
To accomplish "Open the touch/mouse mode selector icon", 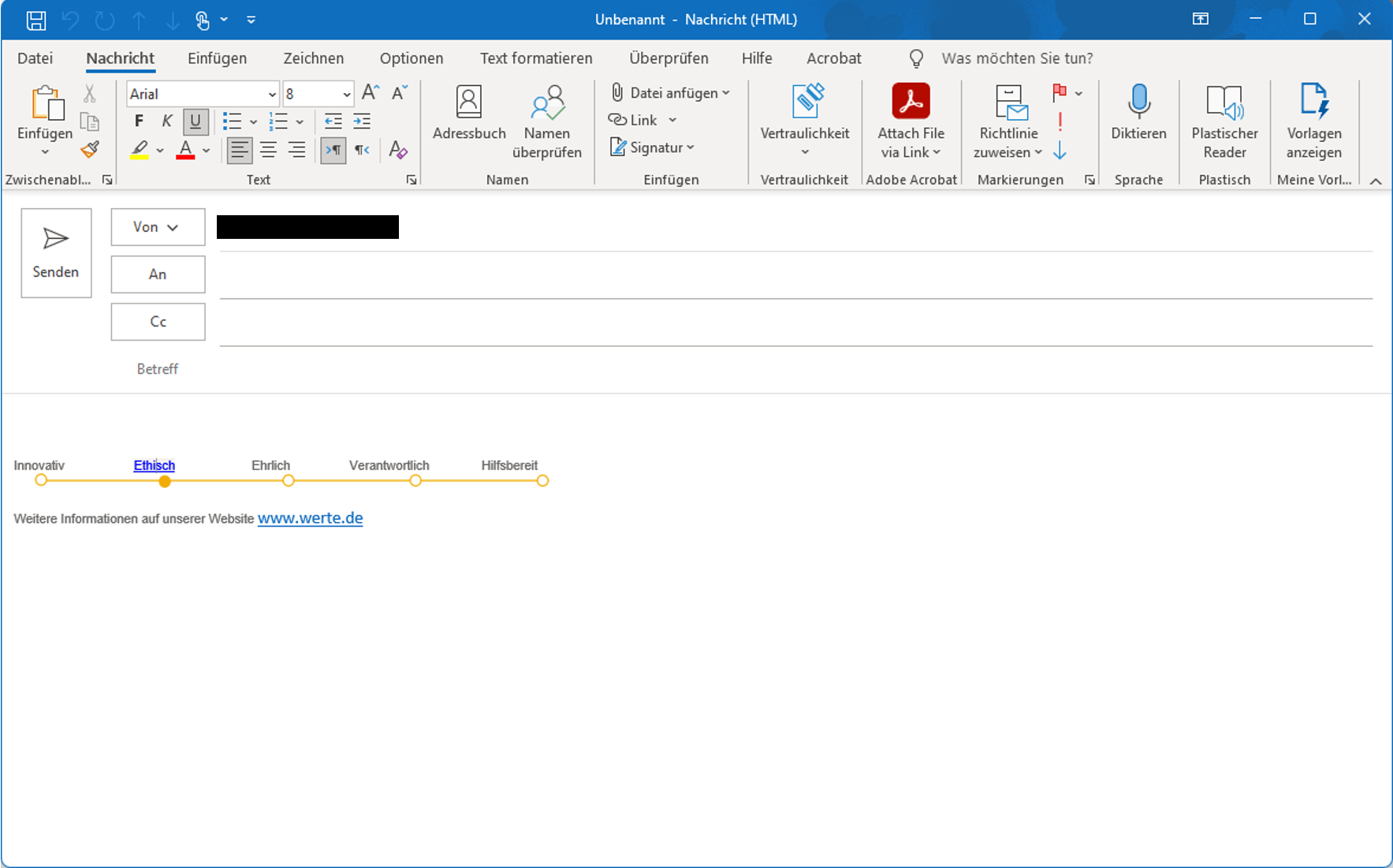I will click(x=203, y=20).
